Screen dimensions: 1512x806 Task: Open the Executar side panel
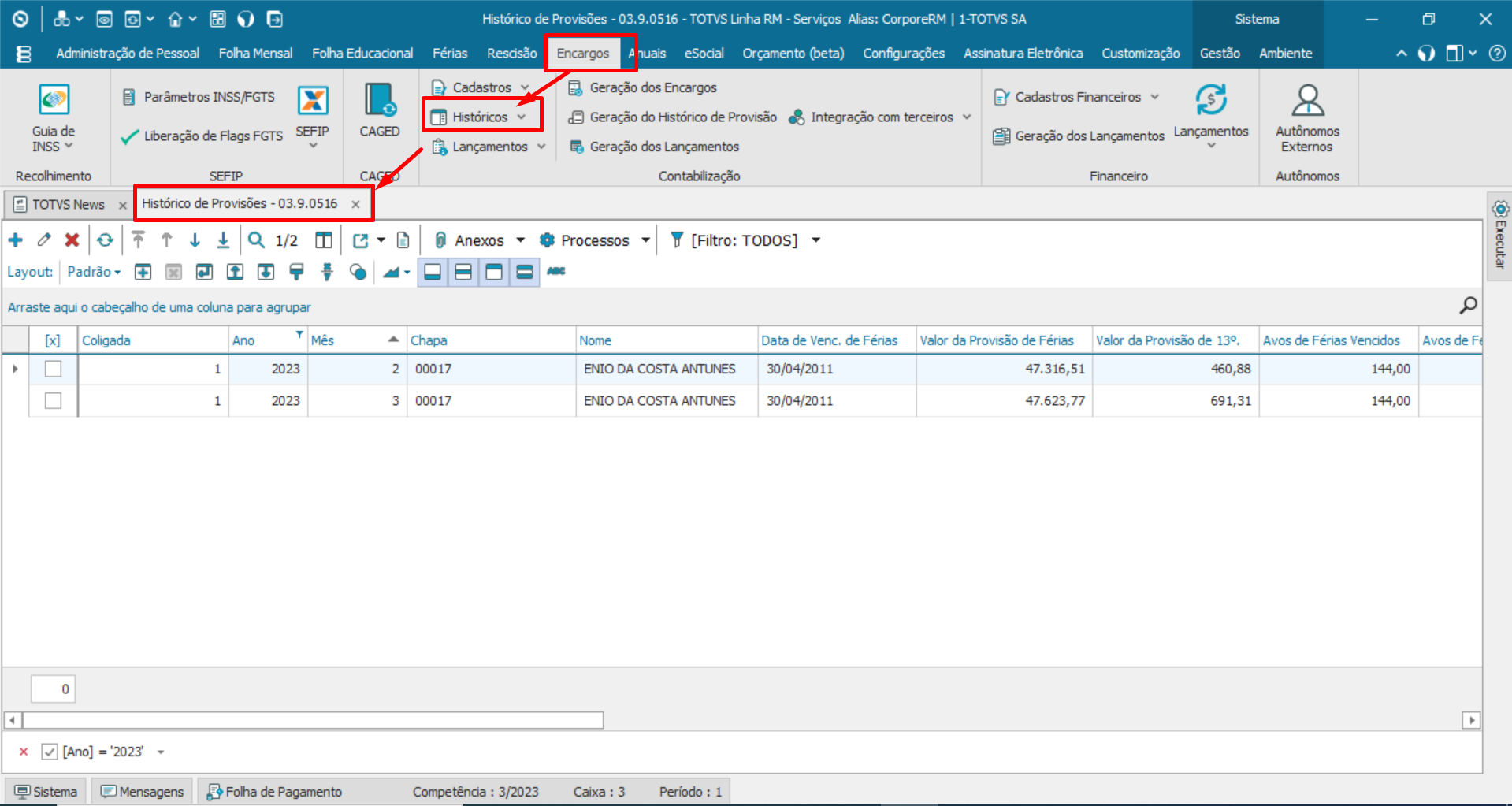[x=1500, y=236]
